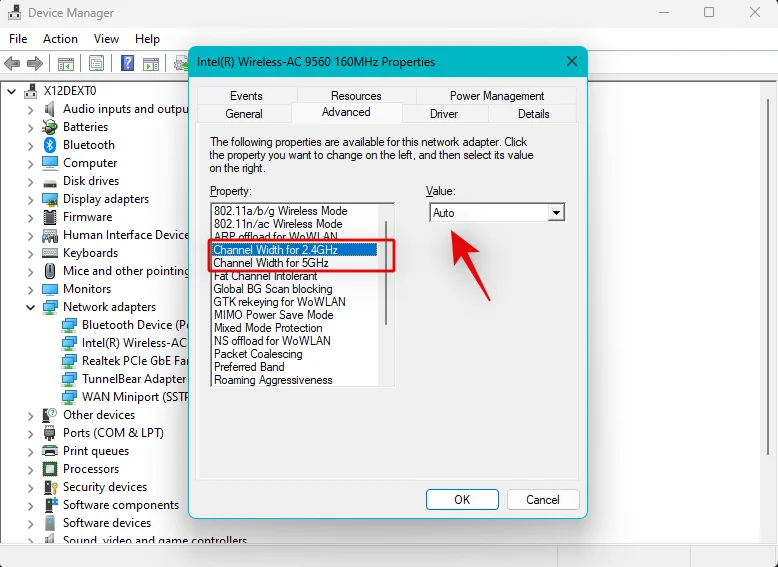The width and height of the screenshot is (778, 567).
Task: Open the Value dropdown set to Auto
Action: tap(497, 213)
